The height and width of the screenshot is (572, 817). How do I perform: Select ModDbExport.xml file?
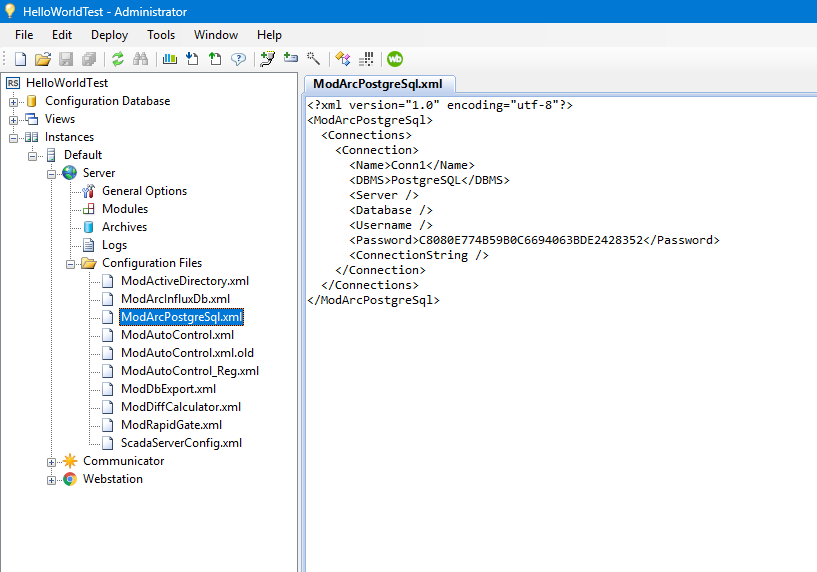click(x=168, y=389)
